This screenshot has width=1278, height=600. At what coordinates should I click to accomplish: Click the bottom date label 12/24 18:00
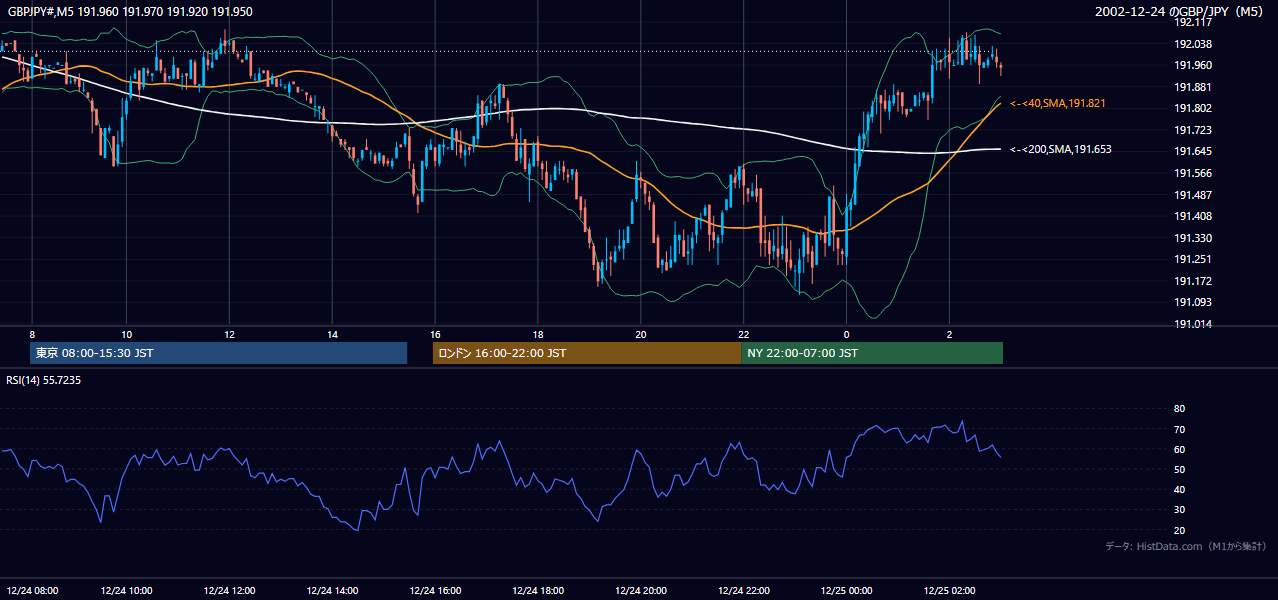tap(538, 591)
